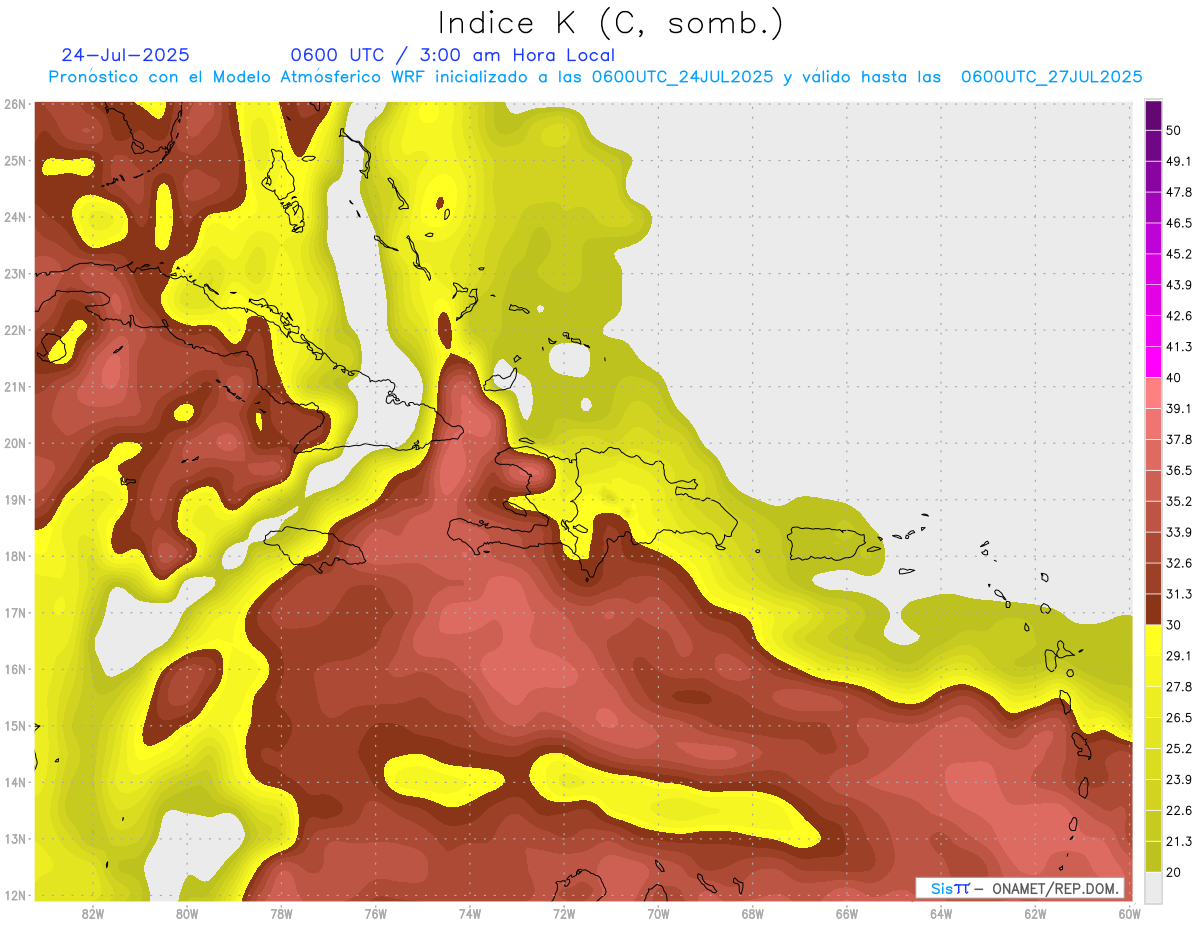This screenshot has width=1200, height=927.
Task: Click the salmon swatch between 39.1 and 40
Action: point(1153,393)
